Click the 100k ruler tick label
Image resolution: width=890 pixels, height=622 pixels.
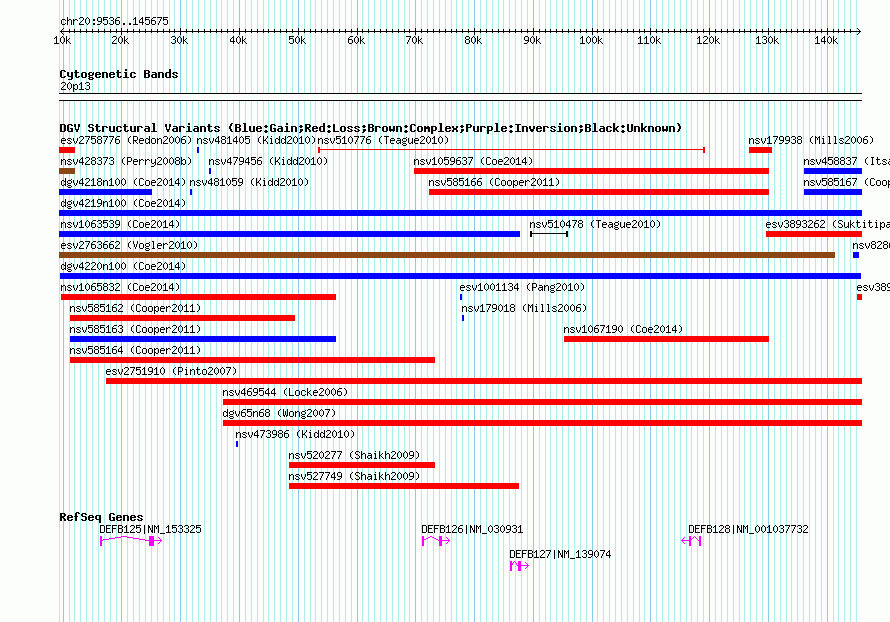(591, 40)
